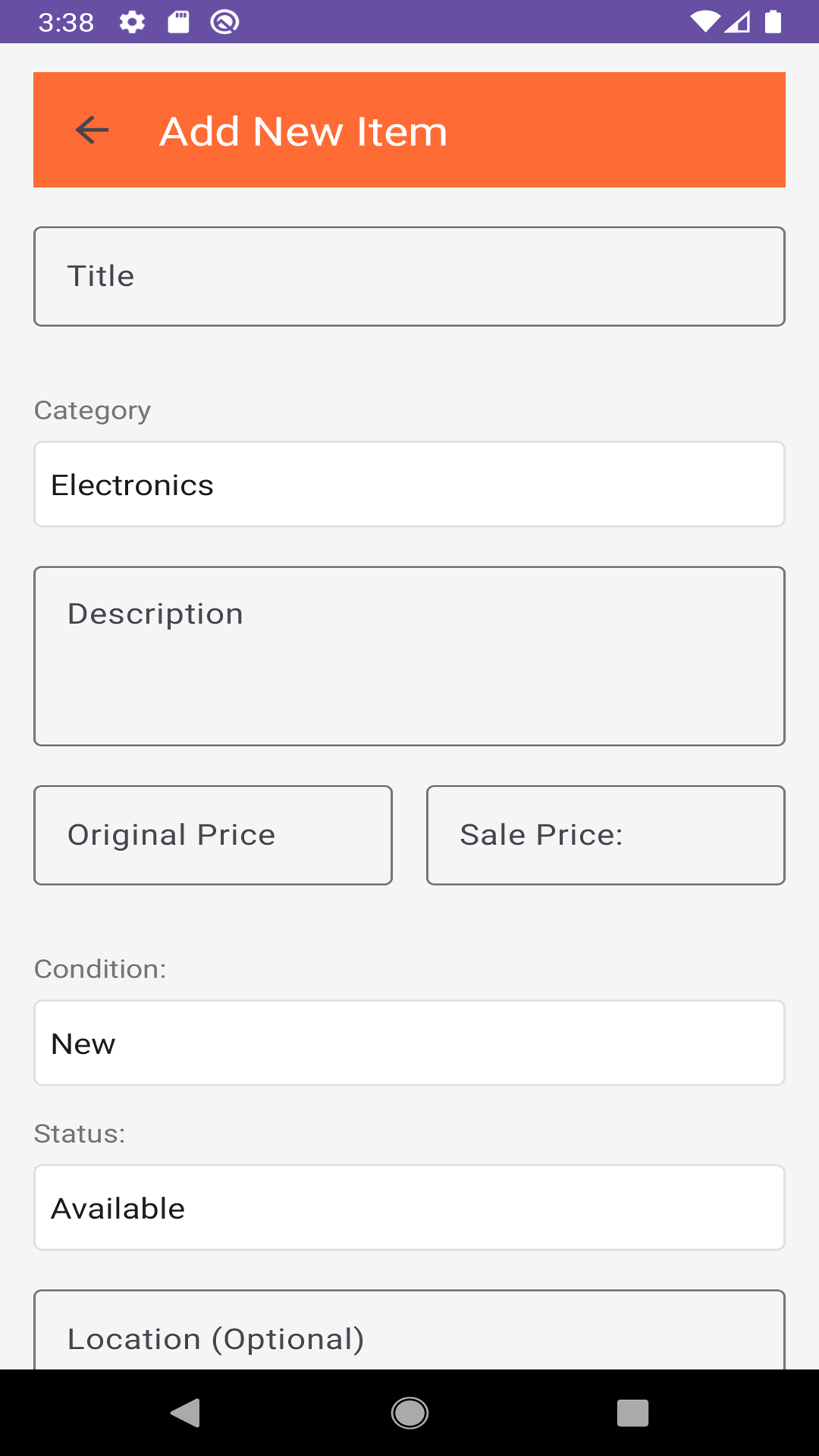Select the Sale Price field
This screenshot has height=1456, width=819.
pos(605,835)
